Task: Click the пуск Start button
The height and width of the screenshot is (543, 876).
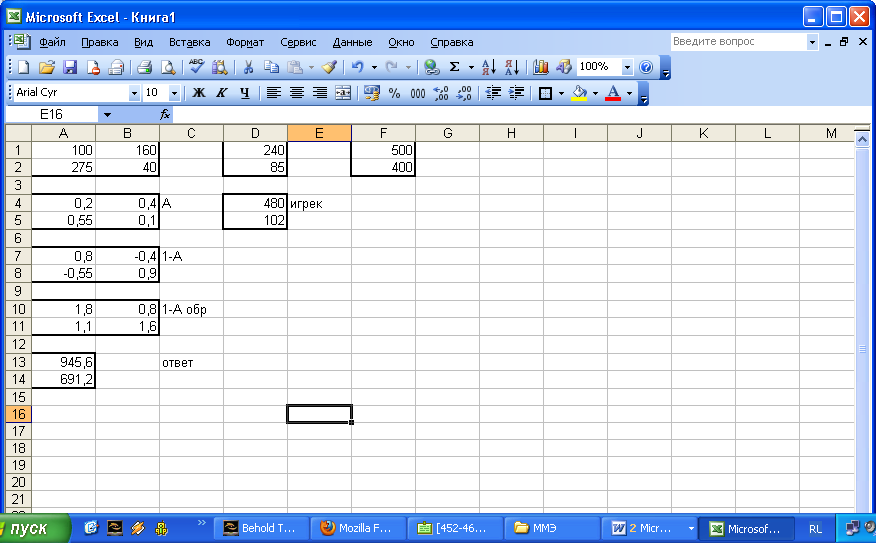Action: pos(34,528)
